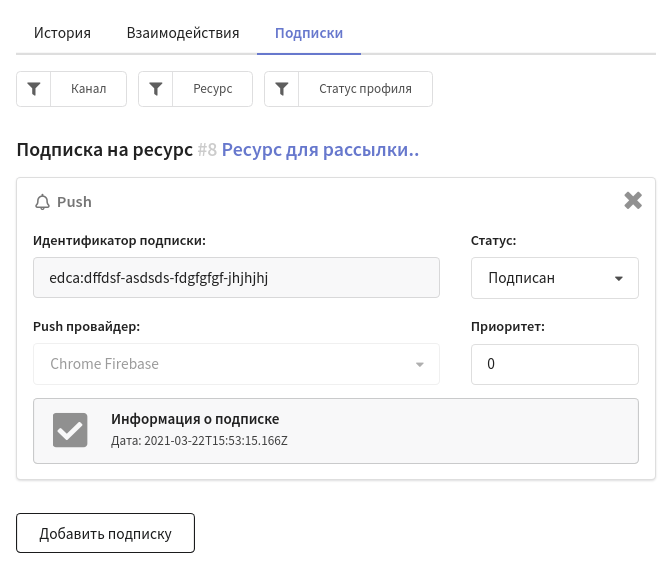The width and height of the screenshot is (669, 563).
Task: Click the funnel icon beside Ресурс
Action: (156, 89)
